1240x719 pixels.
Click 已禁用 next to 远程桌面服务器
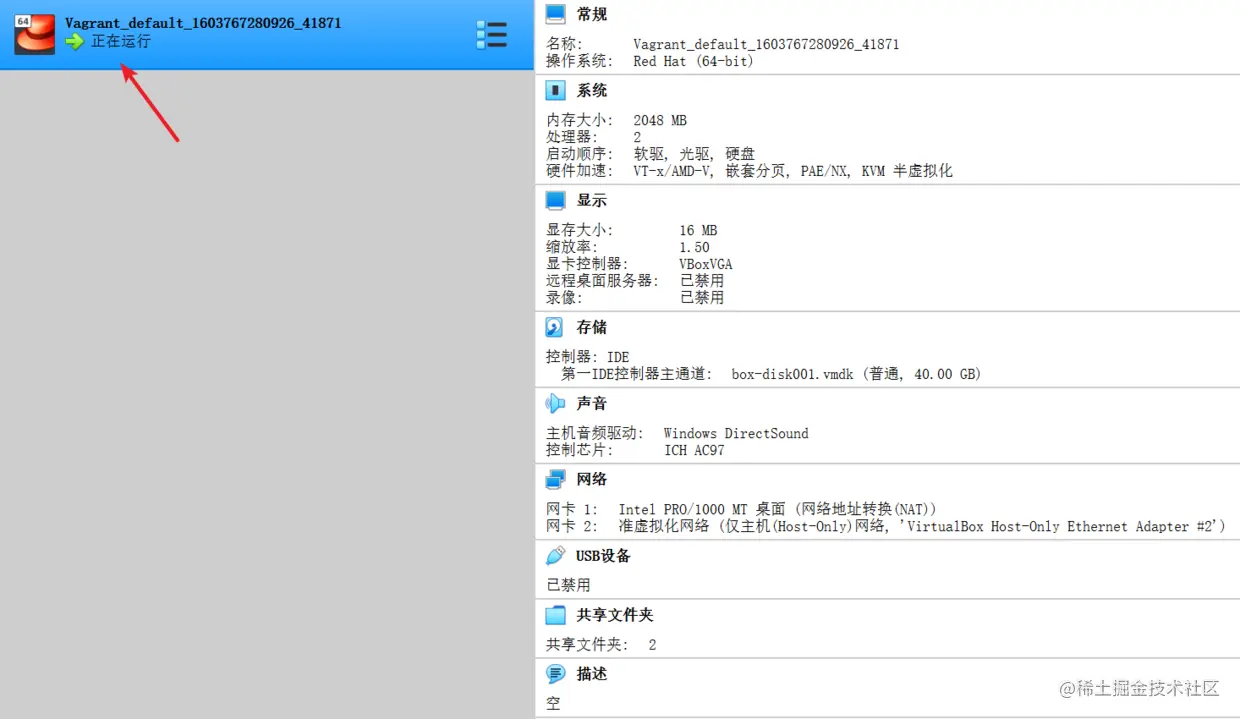pos(702,281)
